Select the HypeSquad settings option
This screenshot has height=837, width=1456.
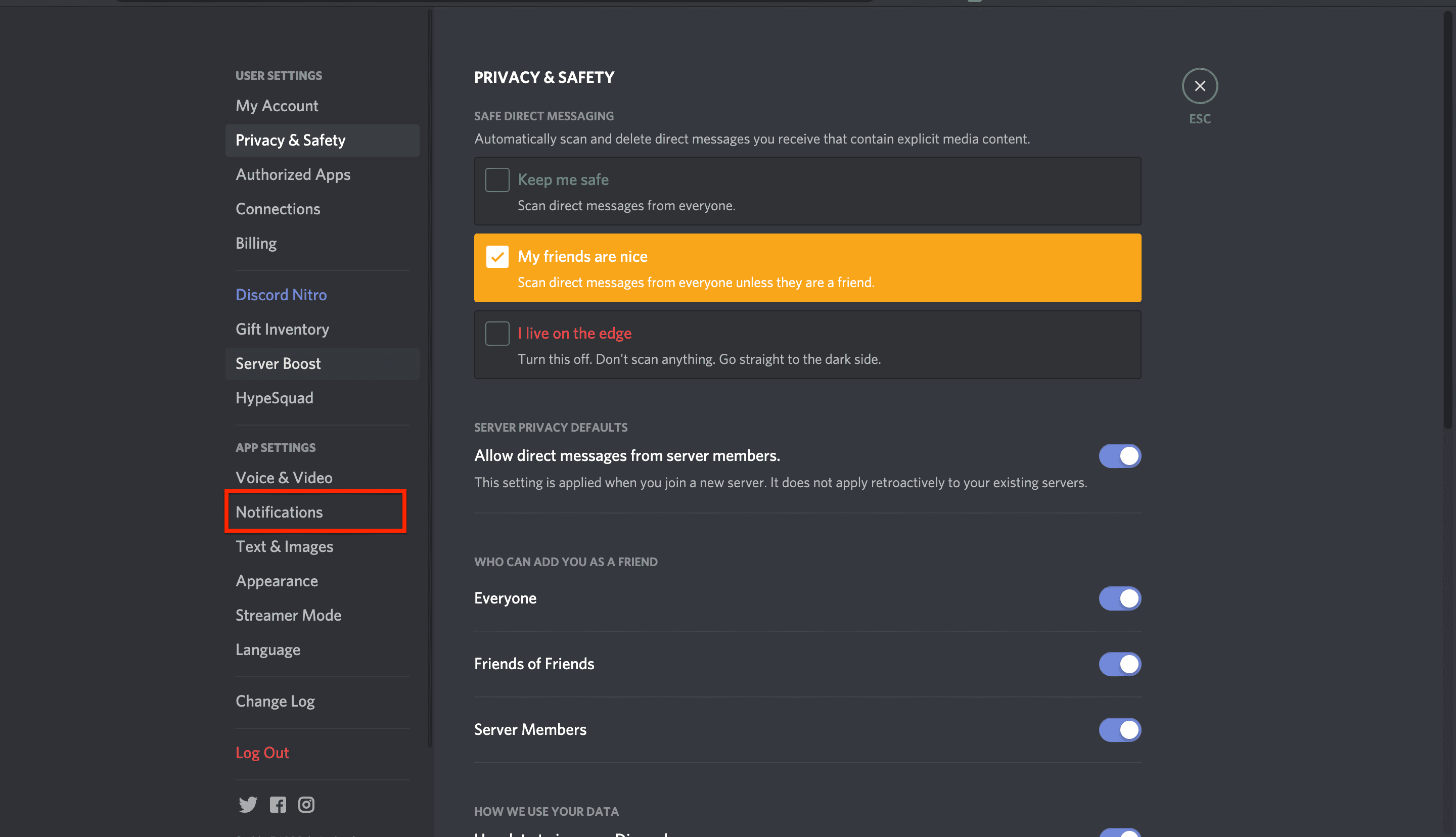pyautogui.click(x=274, y=397)
